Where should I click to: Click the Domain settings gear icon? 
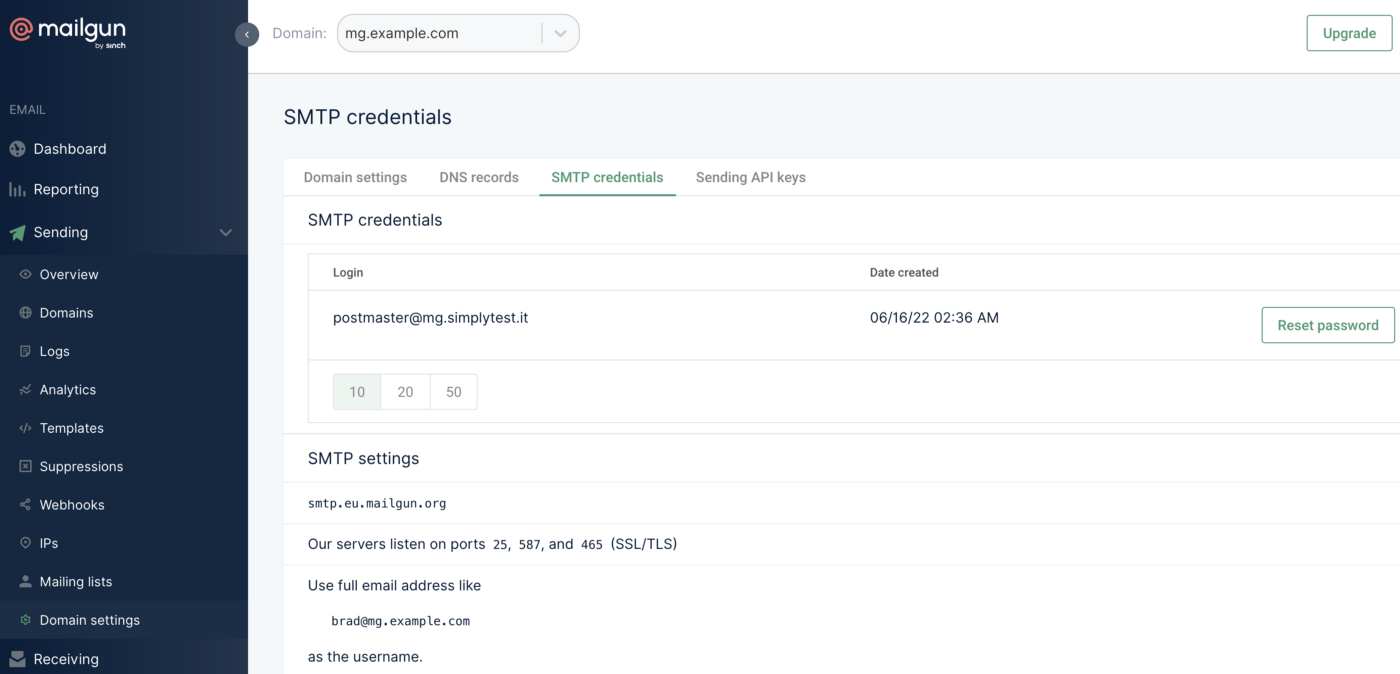[26, 620]
